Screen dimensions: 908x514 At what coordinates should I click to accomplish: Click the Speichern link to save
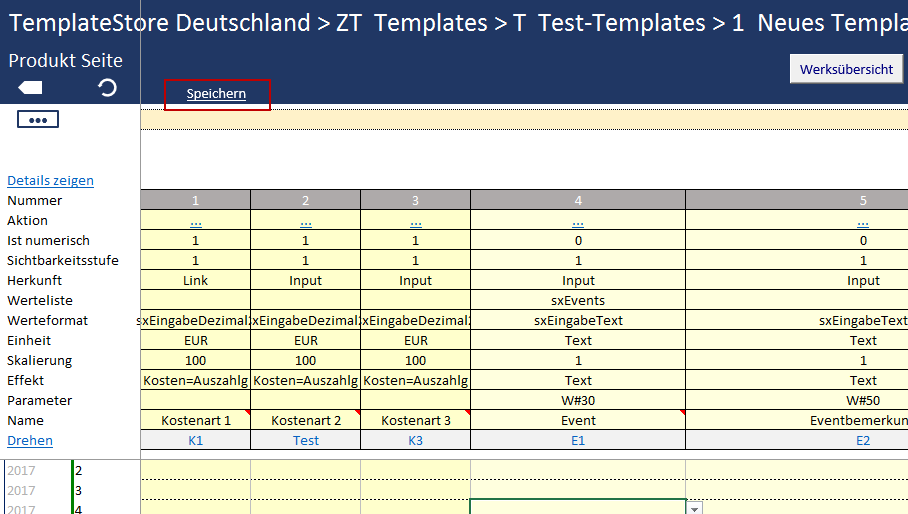(x=216, y=94)
